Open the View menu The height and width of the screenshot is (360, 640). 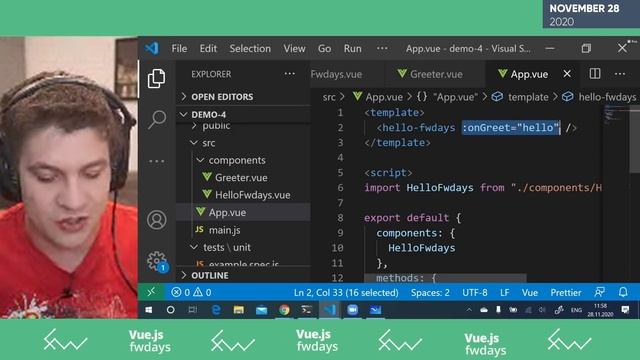[294, 49]
